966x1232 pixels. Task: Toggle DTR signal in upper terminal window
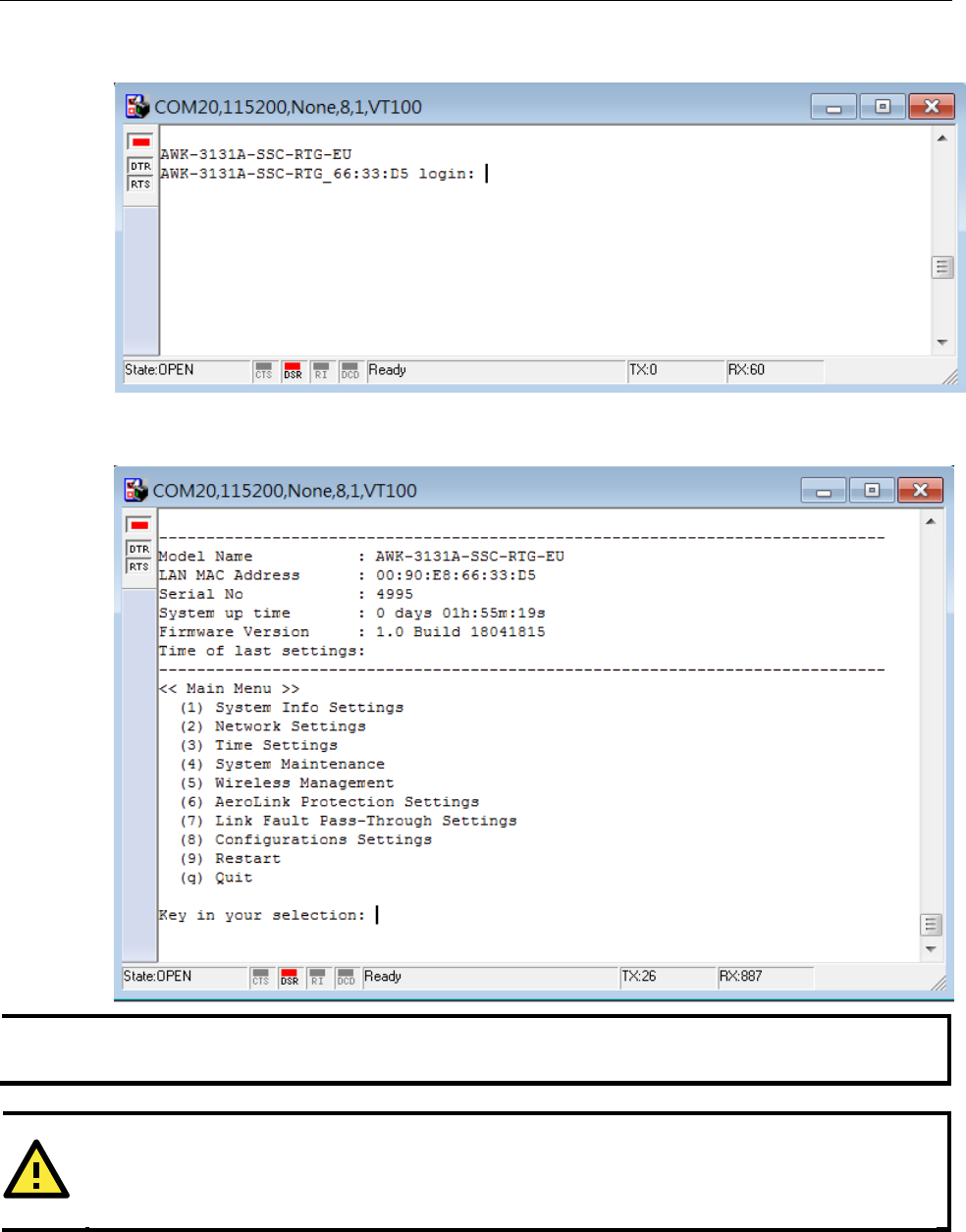[140, 167]
